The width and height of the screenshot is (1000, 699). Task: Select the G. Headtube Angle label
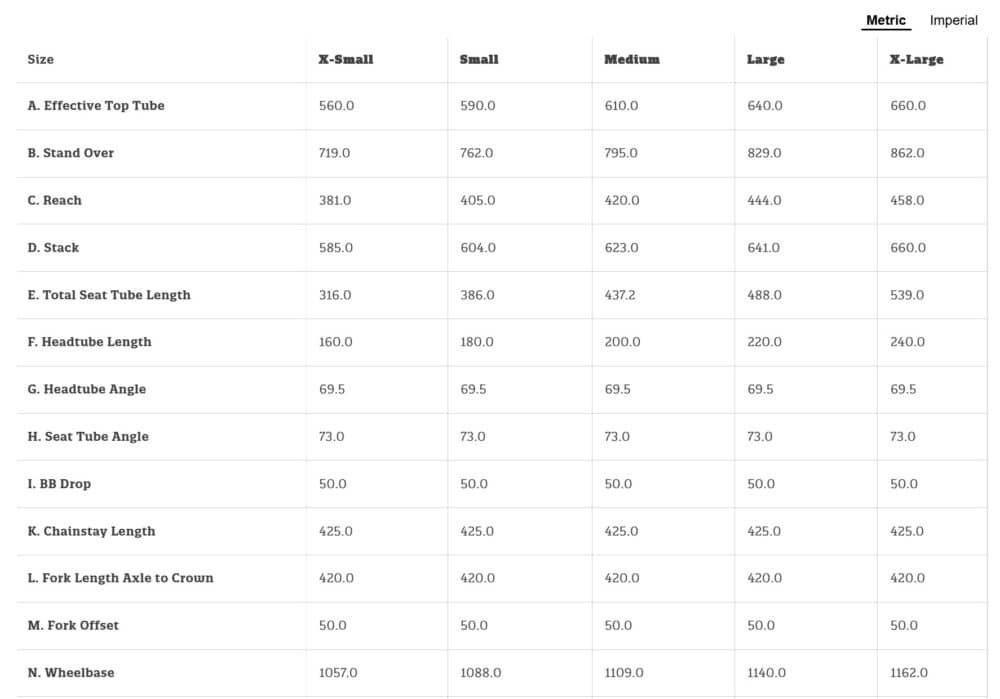pos(87,389)
